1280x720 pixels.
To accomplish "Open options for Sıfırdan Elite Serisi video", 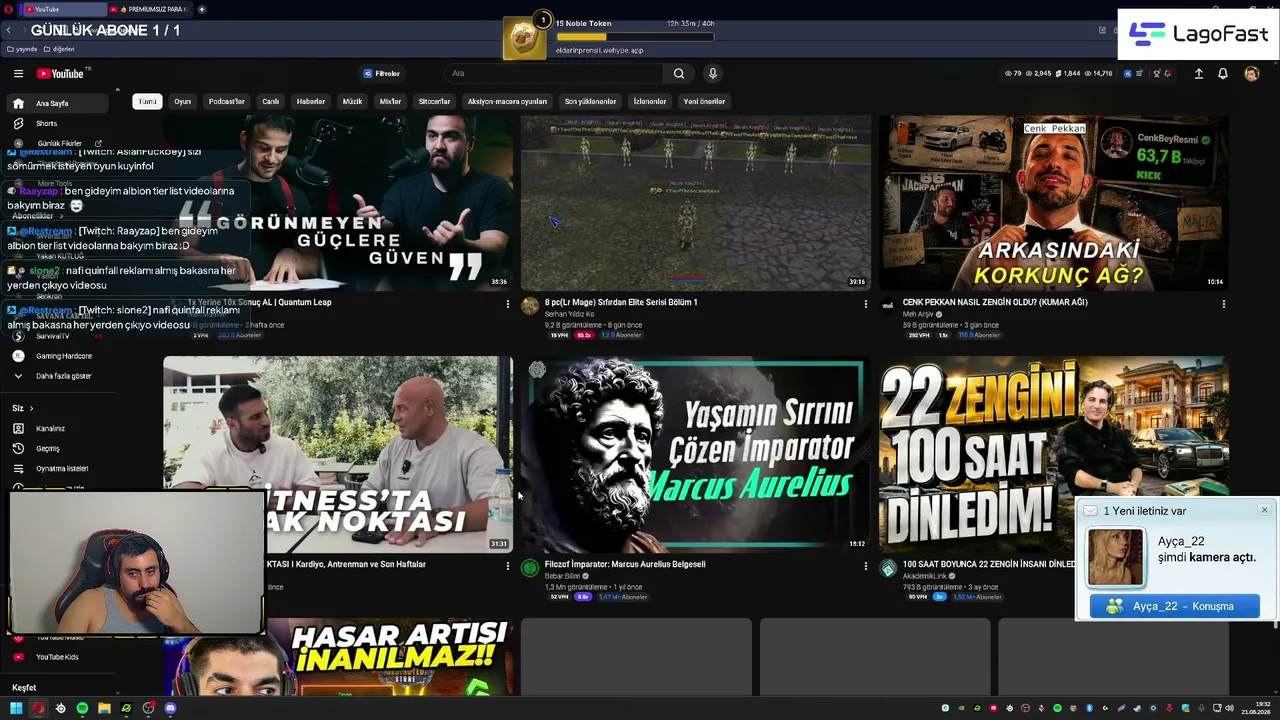I will click(866, 303).
